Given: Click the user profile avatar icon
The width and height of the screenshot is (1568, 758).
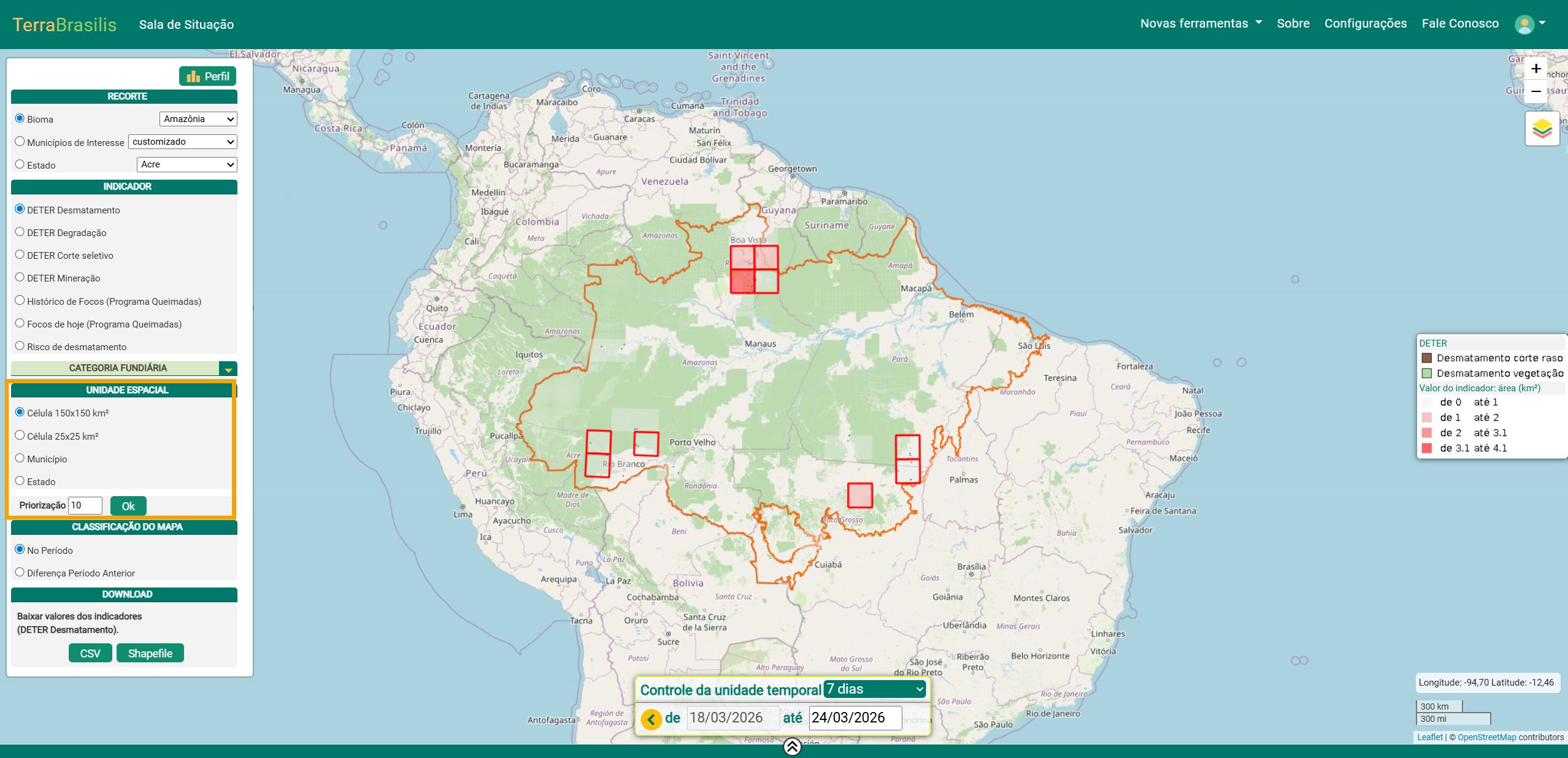Looking at the screenshot, I should (1524, 24).
